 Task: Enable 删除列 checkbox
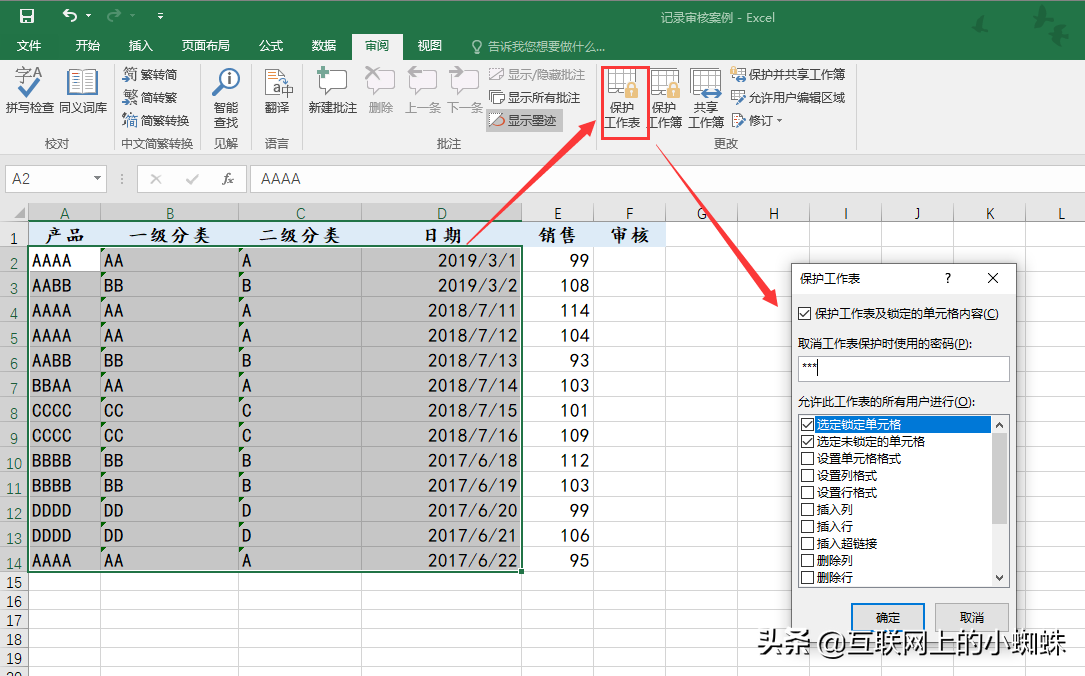(807, 560)
